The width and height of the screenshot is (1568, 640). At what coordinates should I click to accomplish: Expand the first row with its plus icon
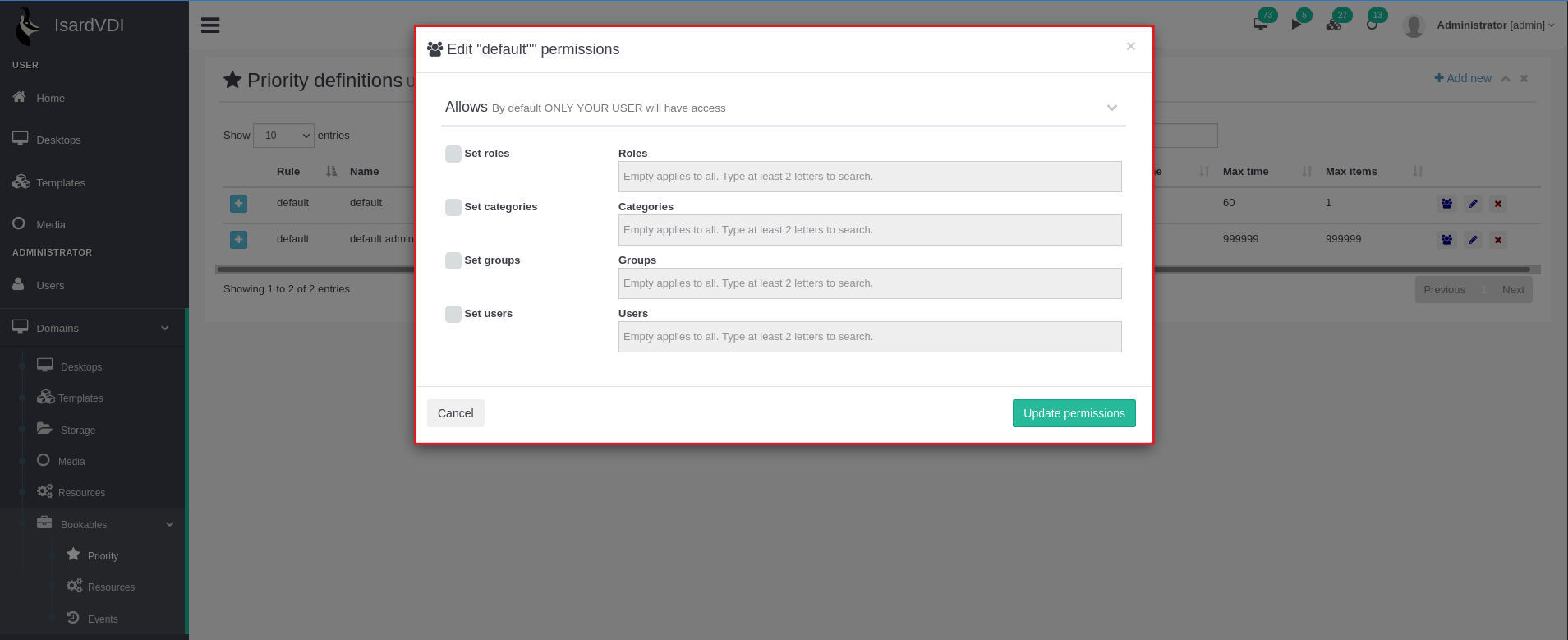pyautogui.click(x=238, y=204)
